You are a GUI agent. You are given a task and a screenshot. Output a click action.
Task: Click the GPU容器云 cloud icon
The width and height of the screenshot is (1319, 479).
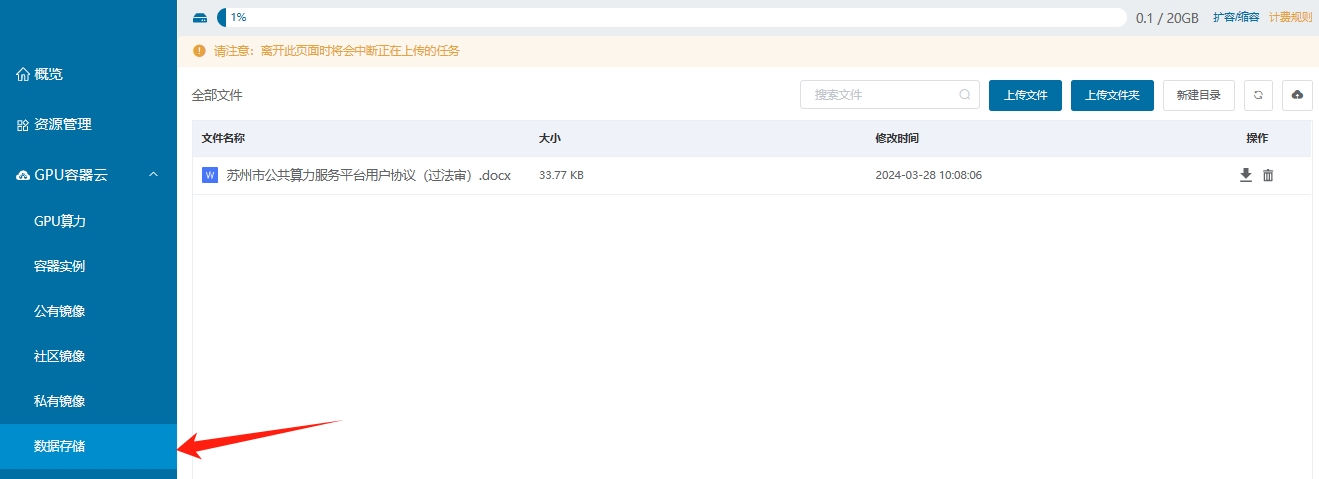(x=23, y=175)
